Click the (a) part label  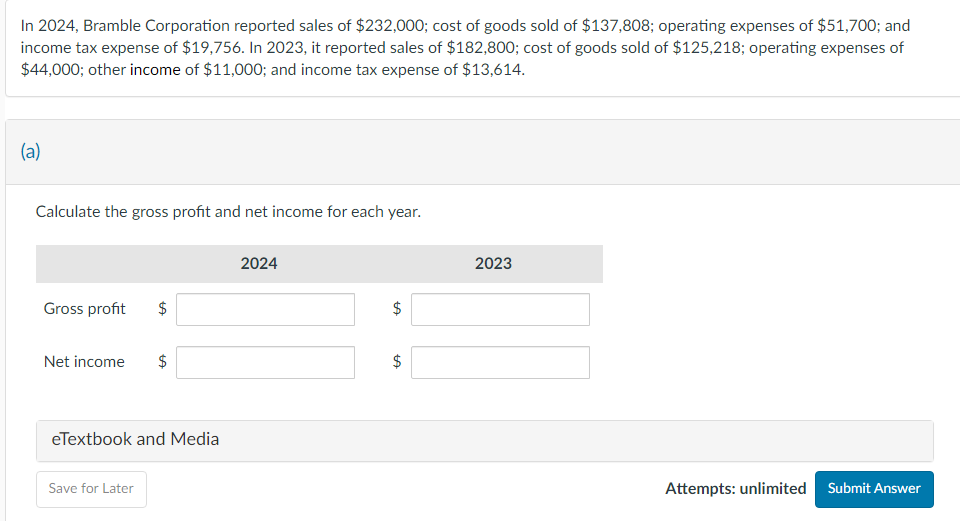click(30, 151)
